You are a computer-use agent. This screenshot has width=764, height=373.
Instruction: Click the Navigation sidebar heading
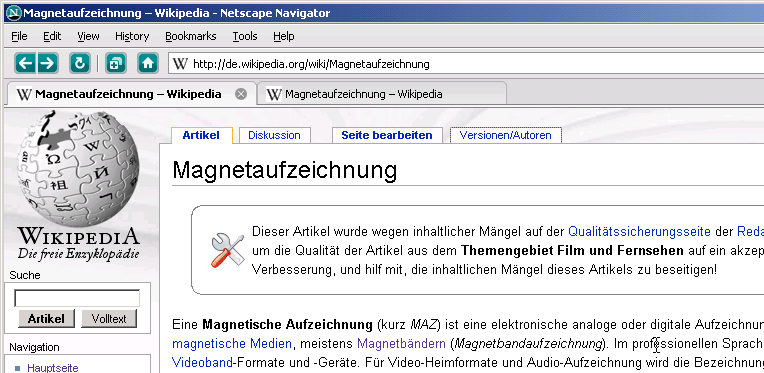34,347
